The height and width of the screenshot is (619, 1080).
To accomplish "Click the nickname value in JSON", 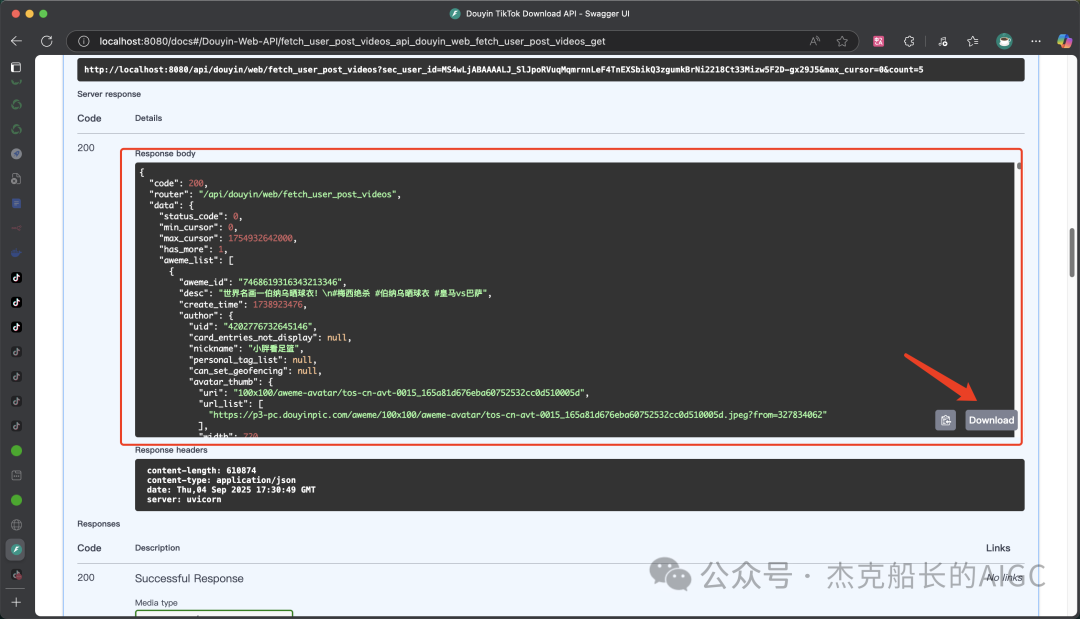I will [273, 348].
